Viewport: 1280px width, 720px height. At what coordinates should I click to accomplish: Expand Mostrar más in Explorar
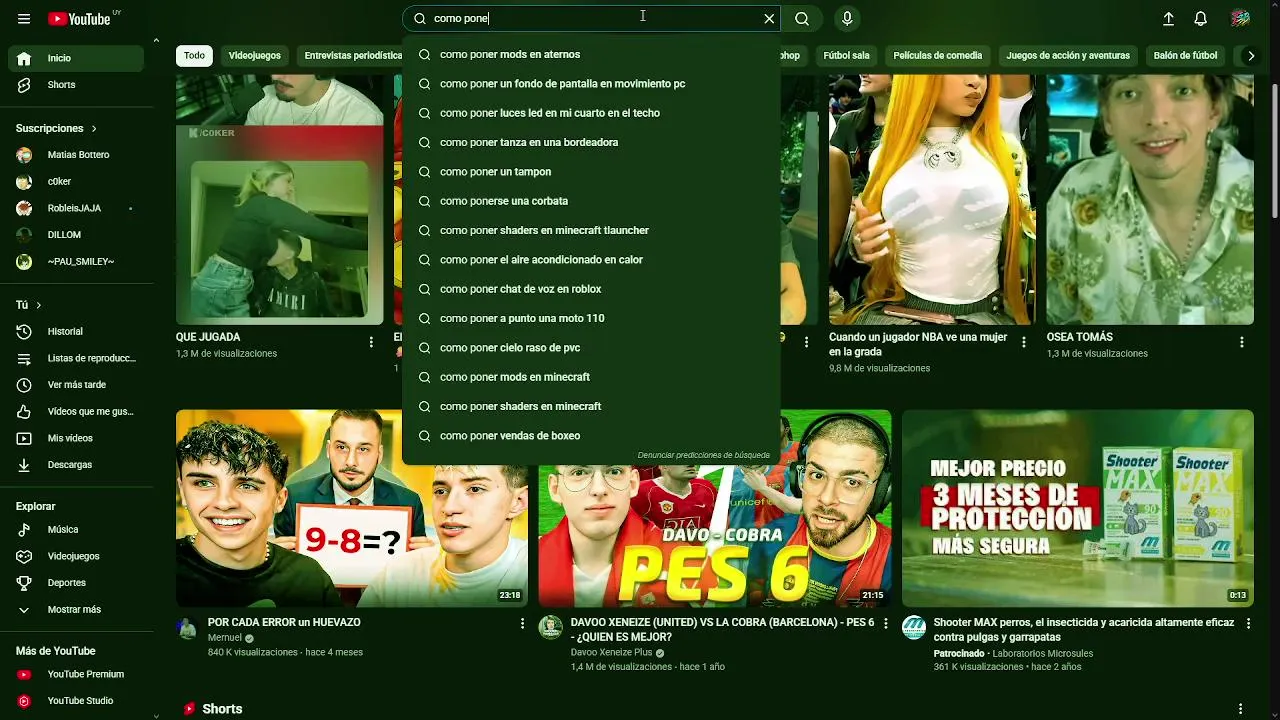point(76,610)
